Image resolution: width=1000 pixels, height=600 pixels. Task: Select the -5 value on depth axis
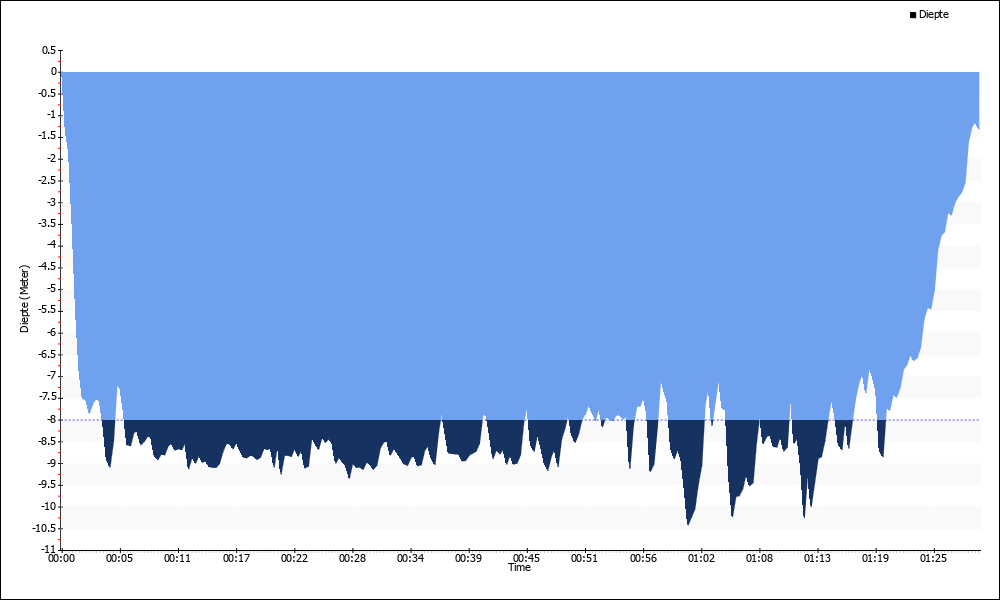tap(50, 289)
